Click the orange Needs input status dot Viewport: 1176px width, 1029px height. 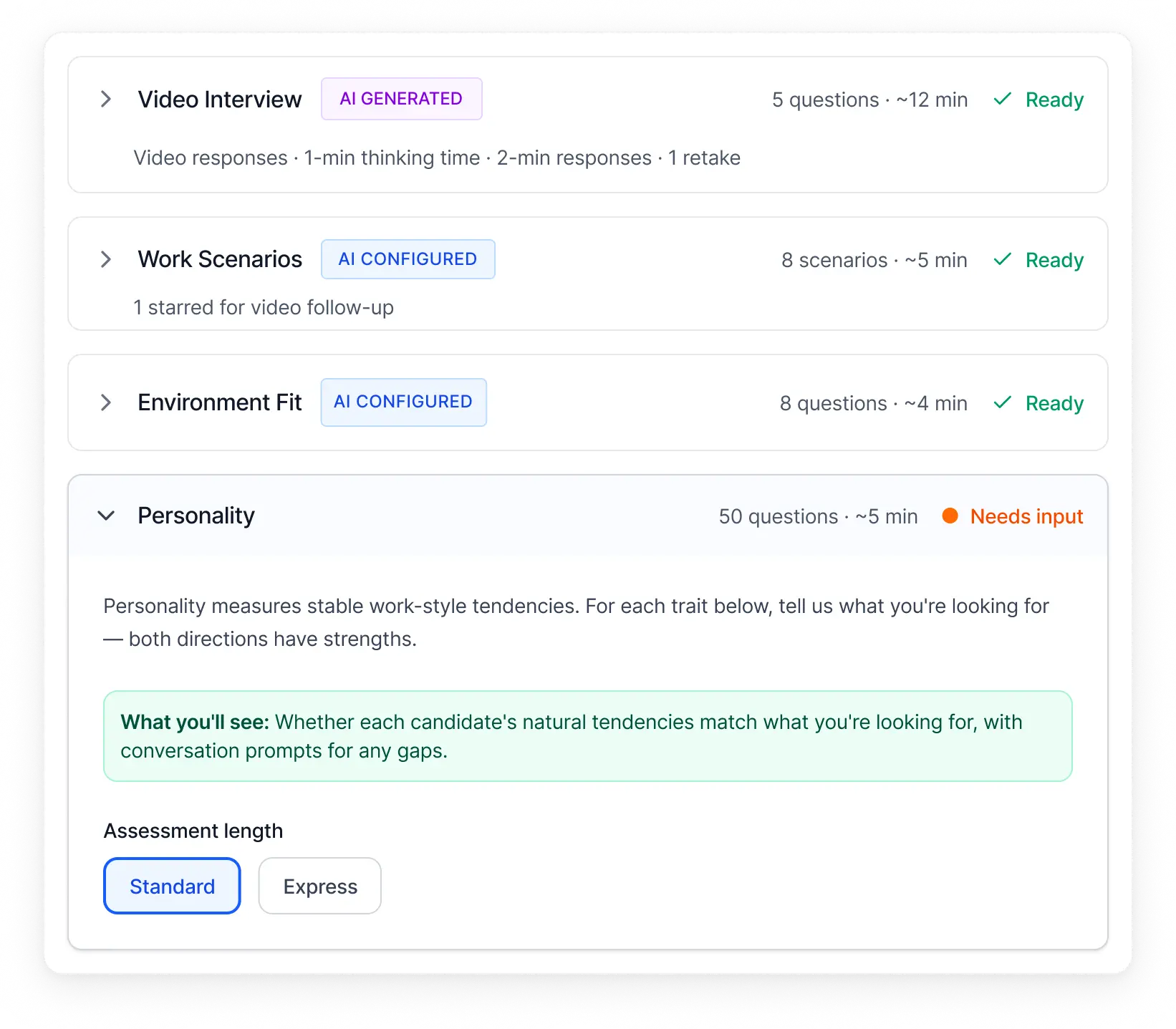(950, 516)
